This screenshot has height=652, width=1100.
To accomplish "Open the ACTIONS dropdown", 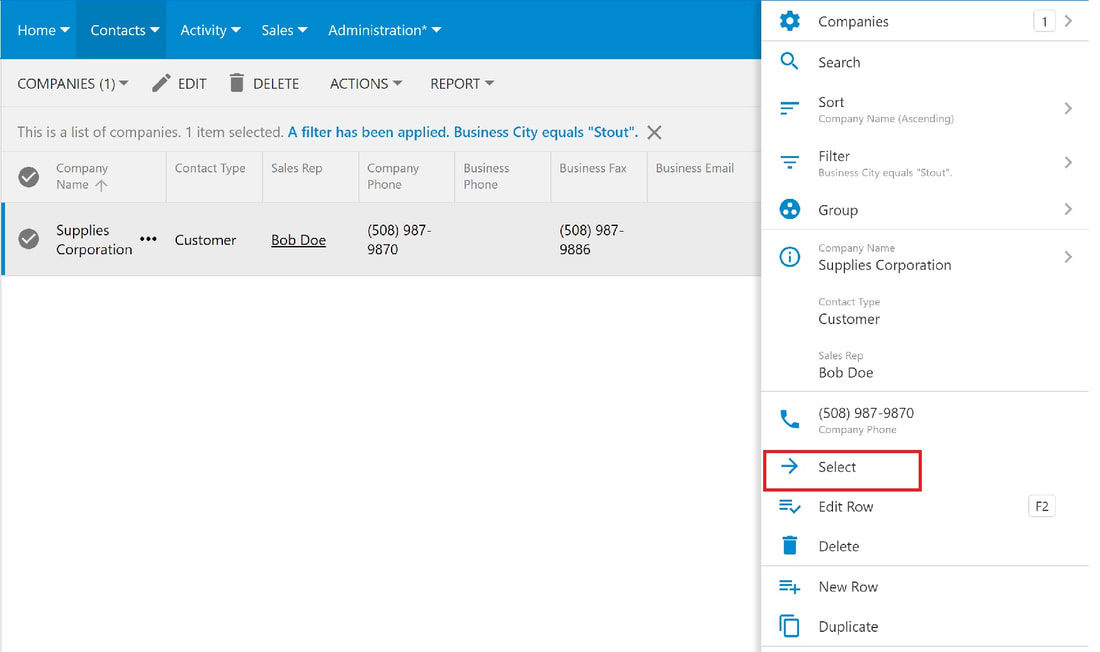I will [x=365, y=84].
